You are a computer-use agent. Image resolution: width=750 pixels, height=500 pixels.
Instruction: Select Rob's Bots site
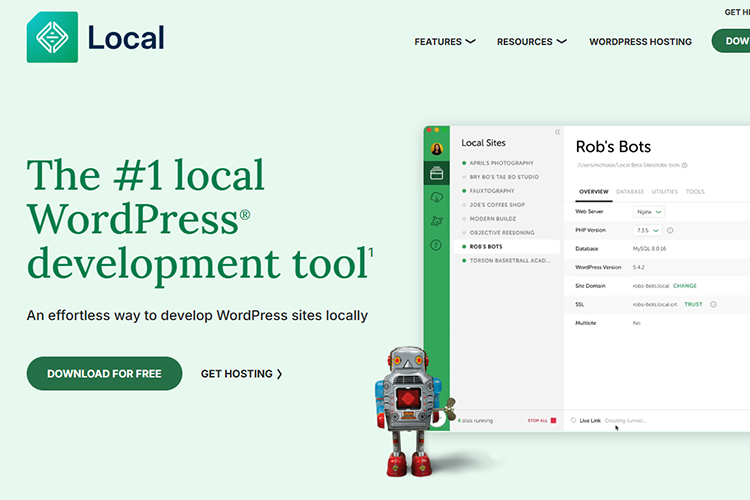(507, 246)
